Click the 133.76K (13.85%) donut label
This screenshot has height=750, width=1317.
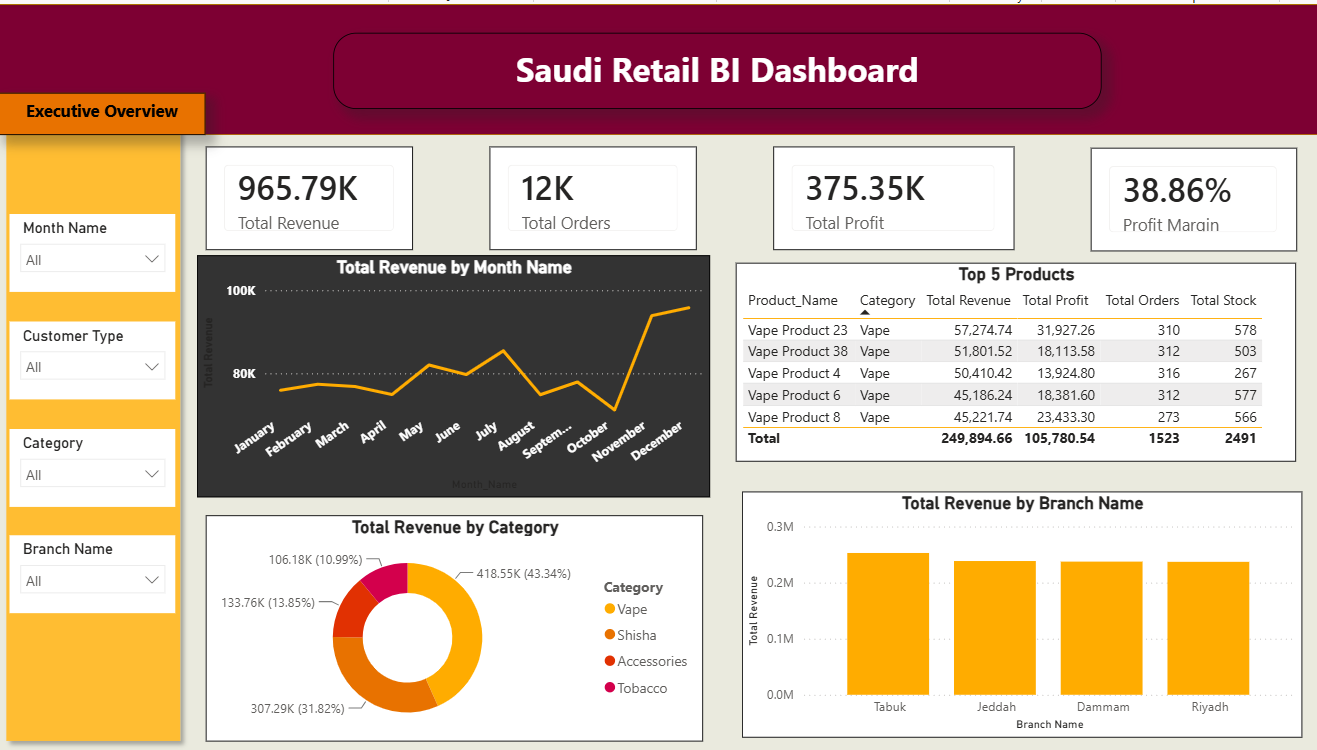(268, 603)
